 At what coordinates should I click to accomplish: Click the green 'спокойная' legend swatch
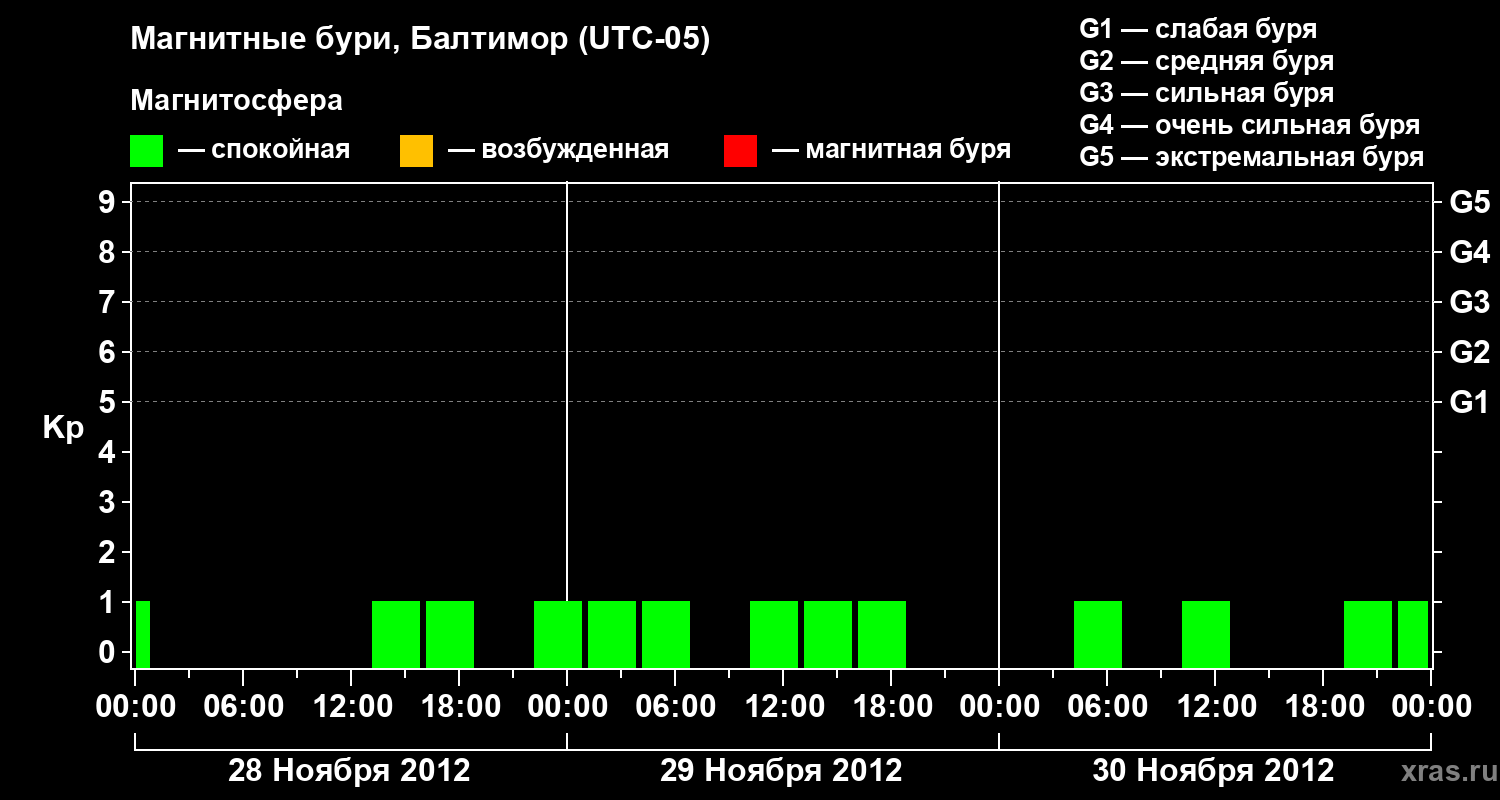pos(147,150)
